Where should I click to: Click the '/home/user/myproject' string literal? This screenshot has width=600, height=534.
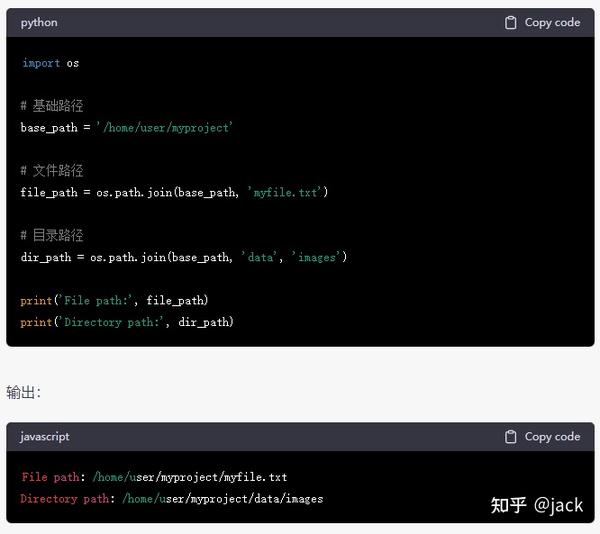click(165, 127)
